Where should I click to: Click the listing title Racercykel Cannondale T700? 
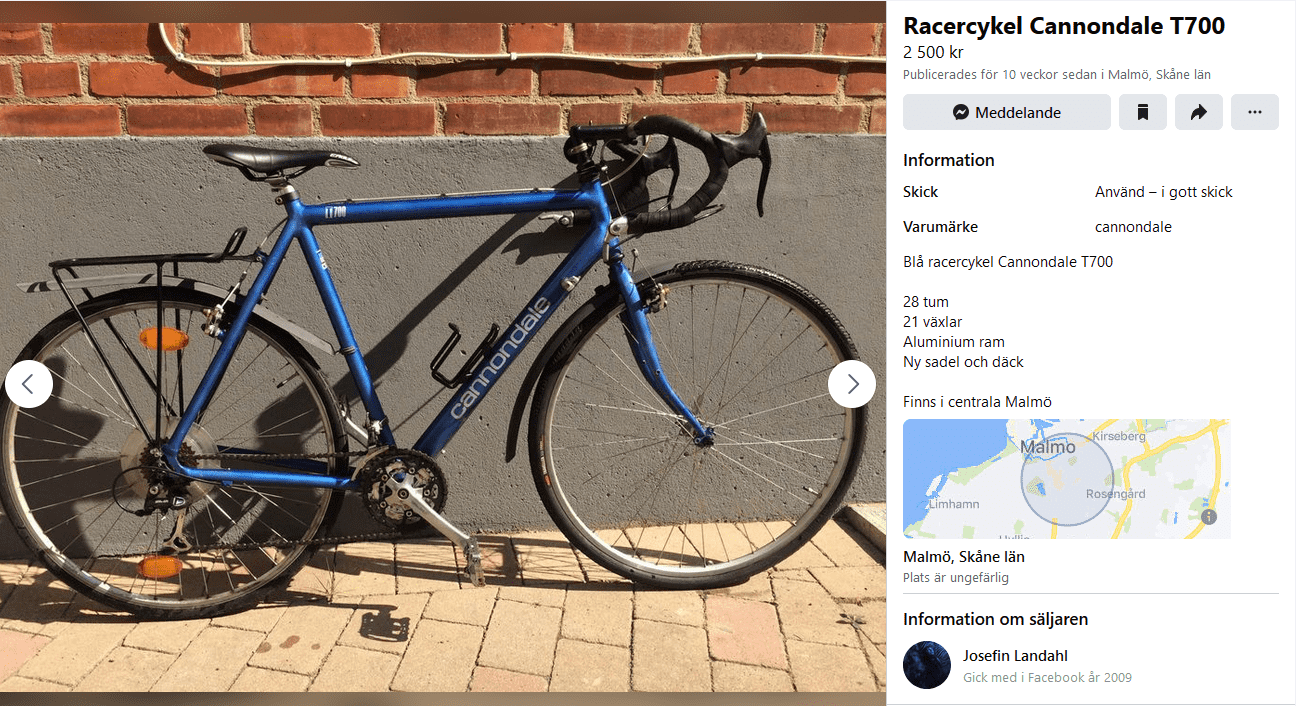pos(1064,26)
